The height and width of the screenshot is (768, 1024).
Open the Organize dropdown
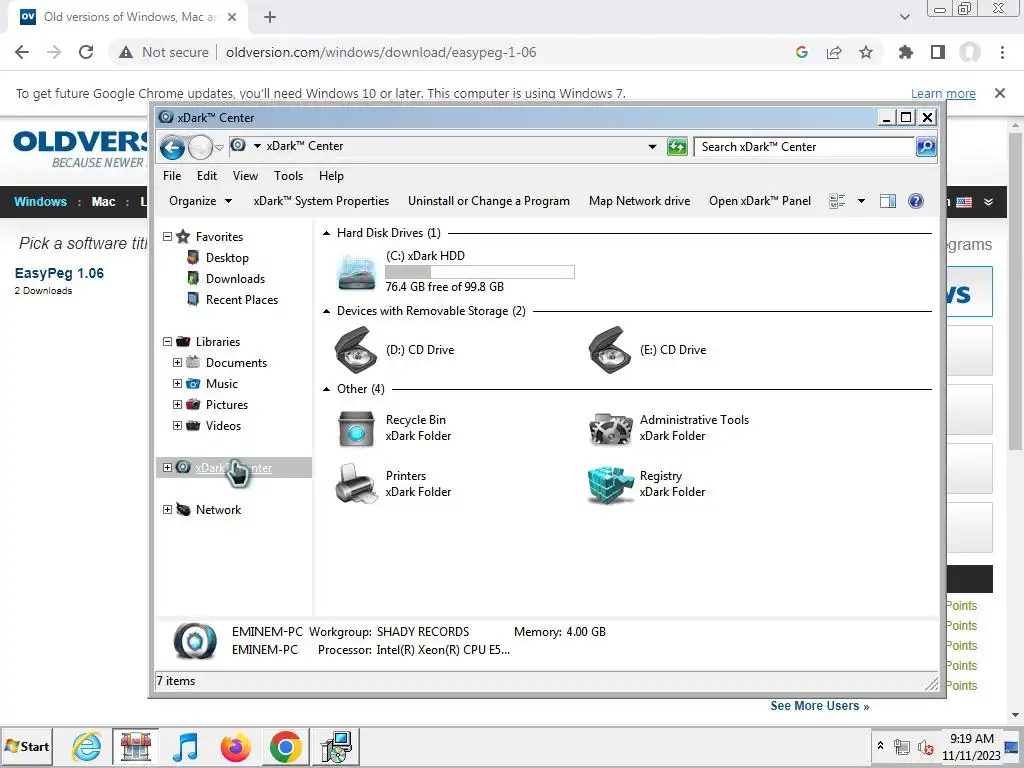pyautogui.click(x=200, y=201)
